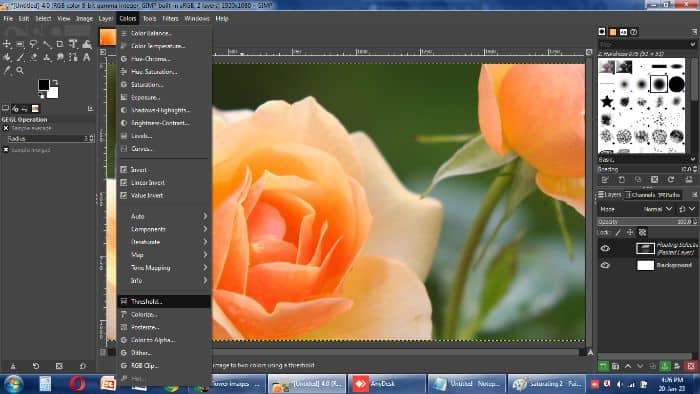
Task: Adjust the layer Opacity slider
Action: (647, 222)
